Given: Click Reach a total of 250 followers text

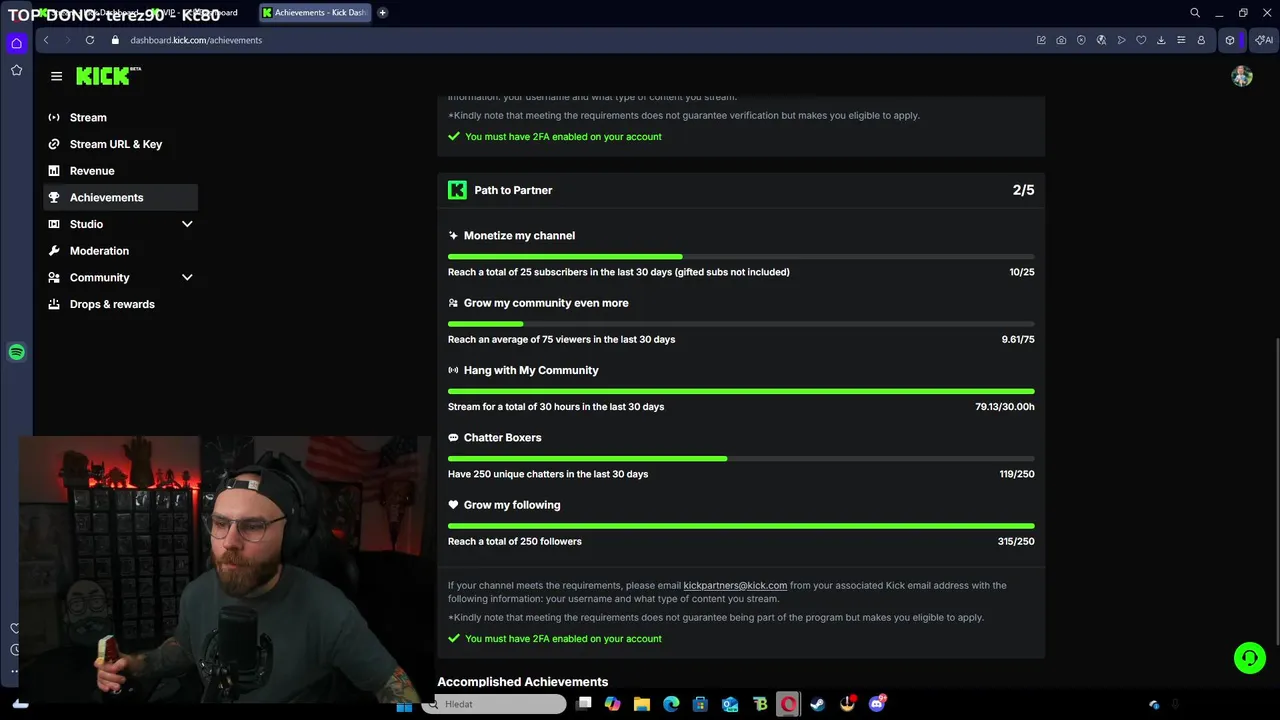Looking at the screenshot, I should click(515, 541).
